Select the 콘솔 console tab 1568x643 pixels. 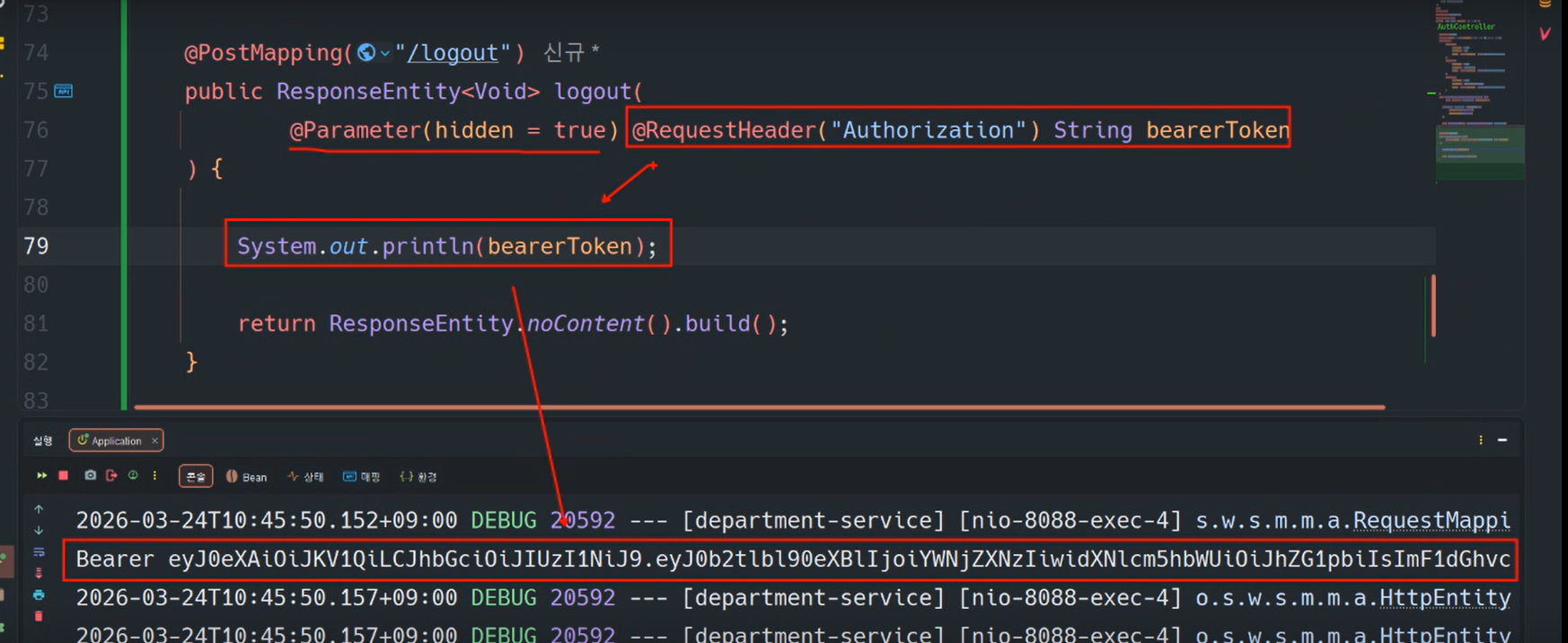pos(196,476)
